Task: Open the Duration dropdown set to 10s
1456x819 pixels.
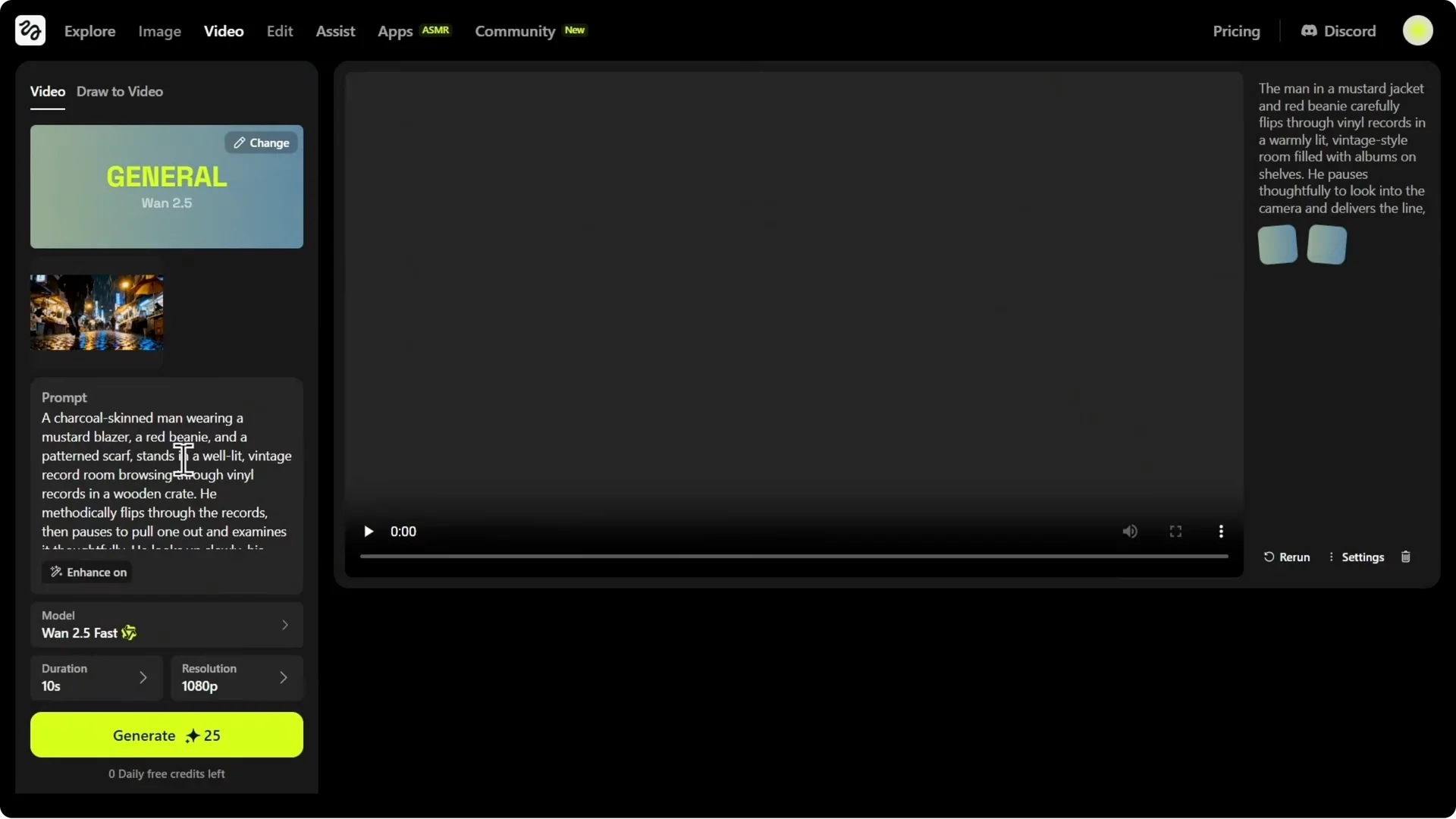Action: [96, 678]
